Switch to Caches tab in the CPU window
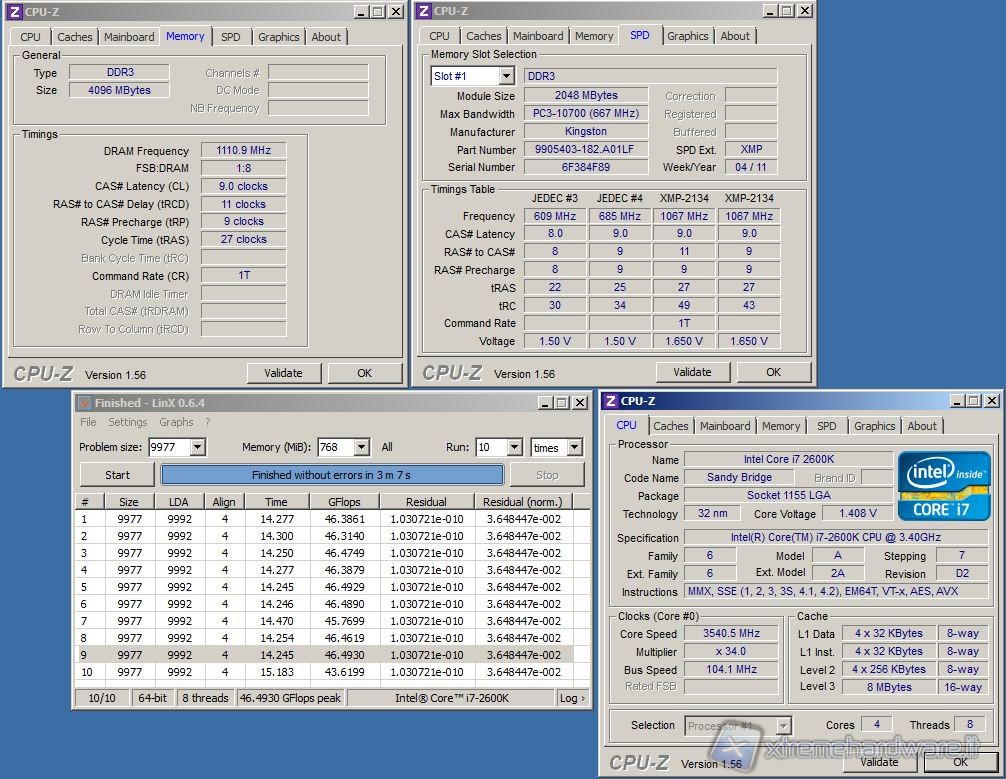Viewport: 1006px width, 779px height. pyautogui.click(x=670, y=426)
